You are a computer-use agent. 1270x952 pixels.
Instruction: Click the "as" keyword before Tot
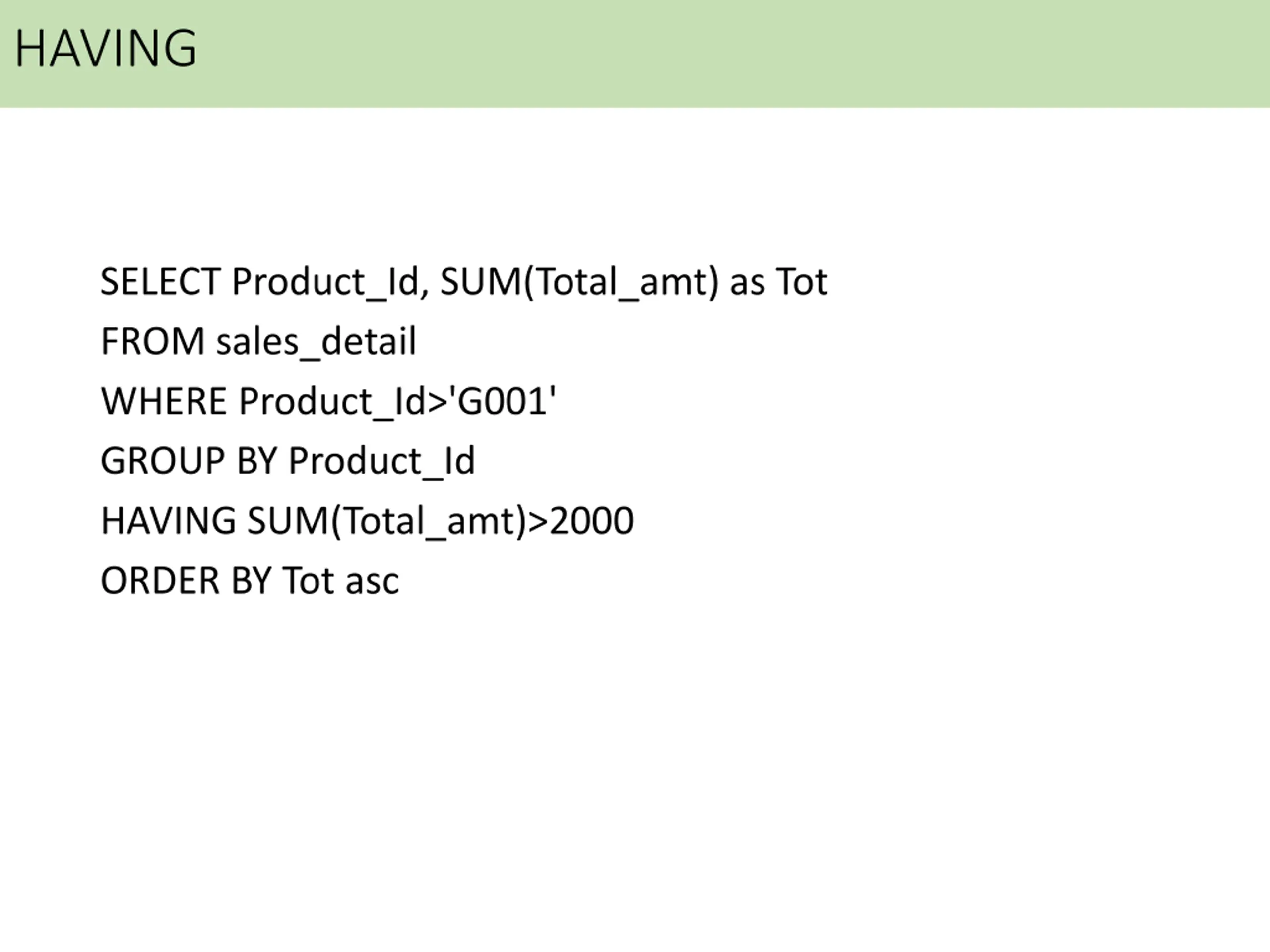(x=747, y=283)
